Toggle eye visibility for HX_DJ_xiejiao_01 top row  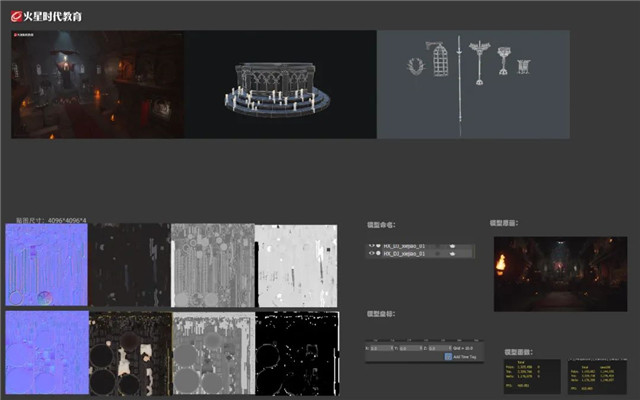pos(372,245)
